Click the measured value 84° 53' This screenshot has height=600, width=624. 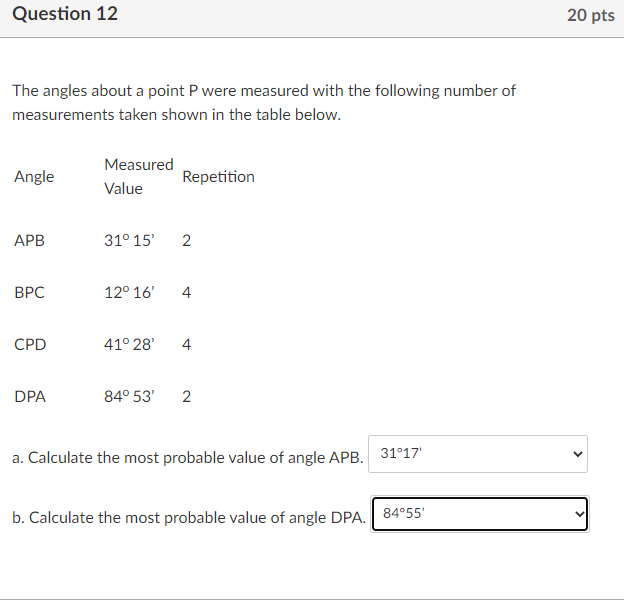tap(129, 397)
